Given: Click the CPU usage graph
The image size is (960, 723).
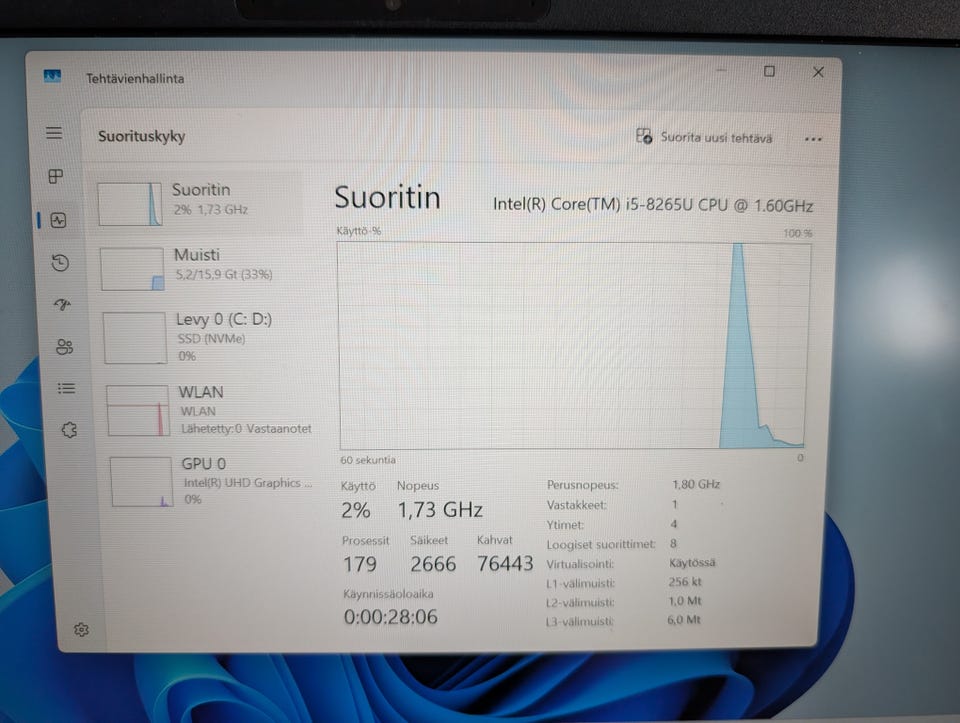Looking at the screenshot, I should pyautogui.click(x=574, y=345).
